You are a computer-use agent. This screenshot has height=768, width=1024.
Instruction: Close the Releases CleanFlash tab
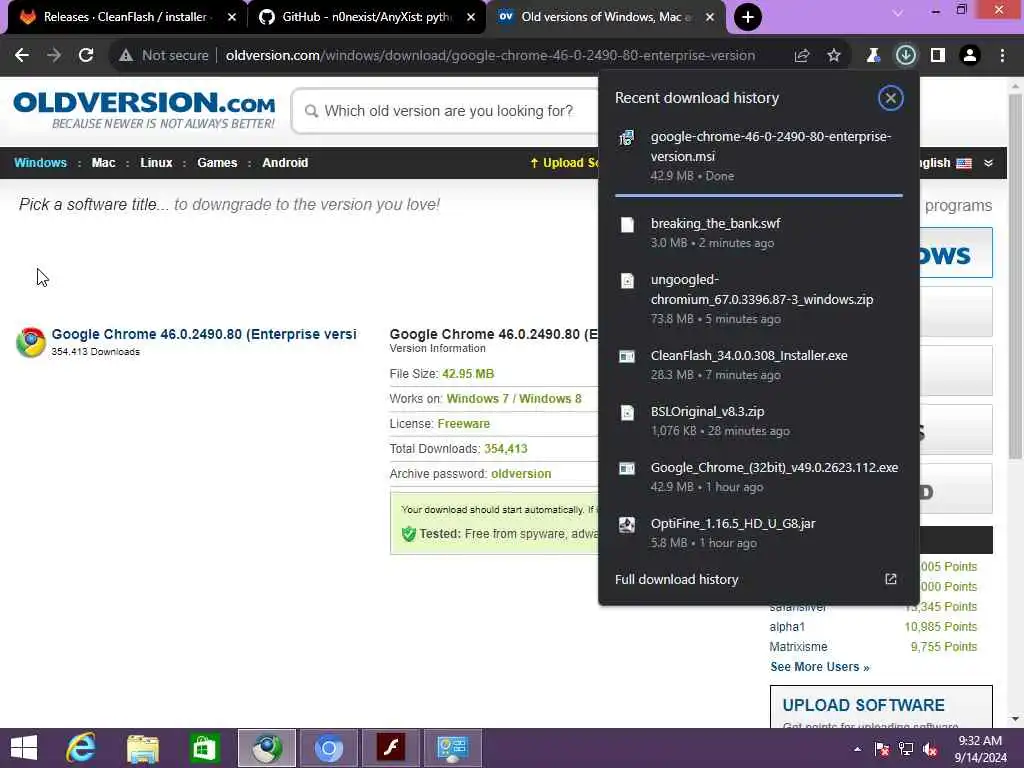coord(232,17)
